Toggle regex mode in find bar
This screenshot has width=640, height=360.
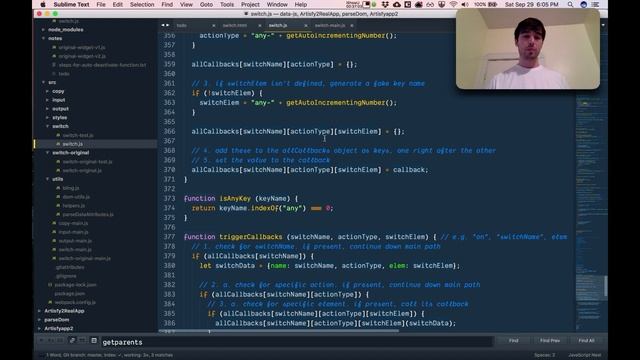tap(41, 340)
